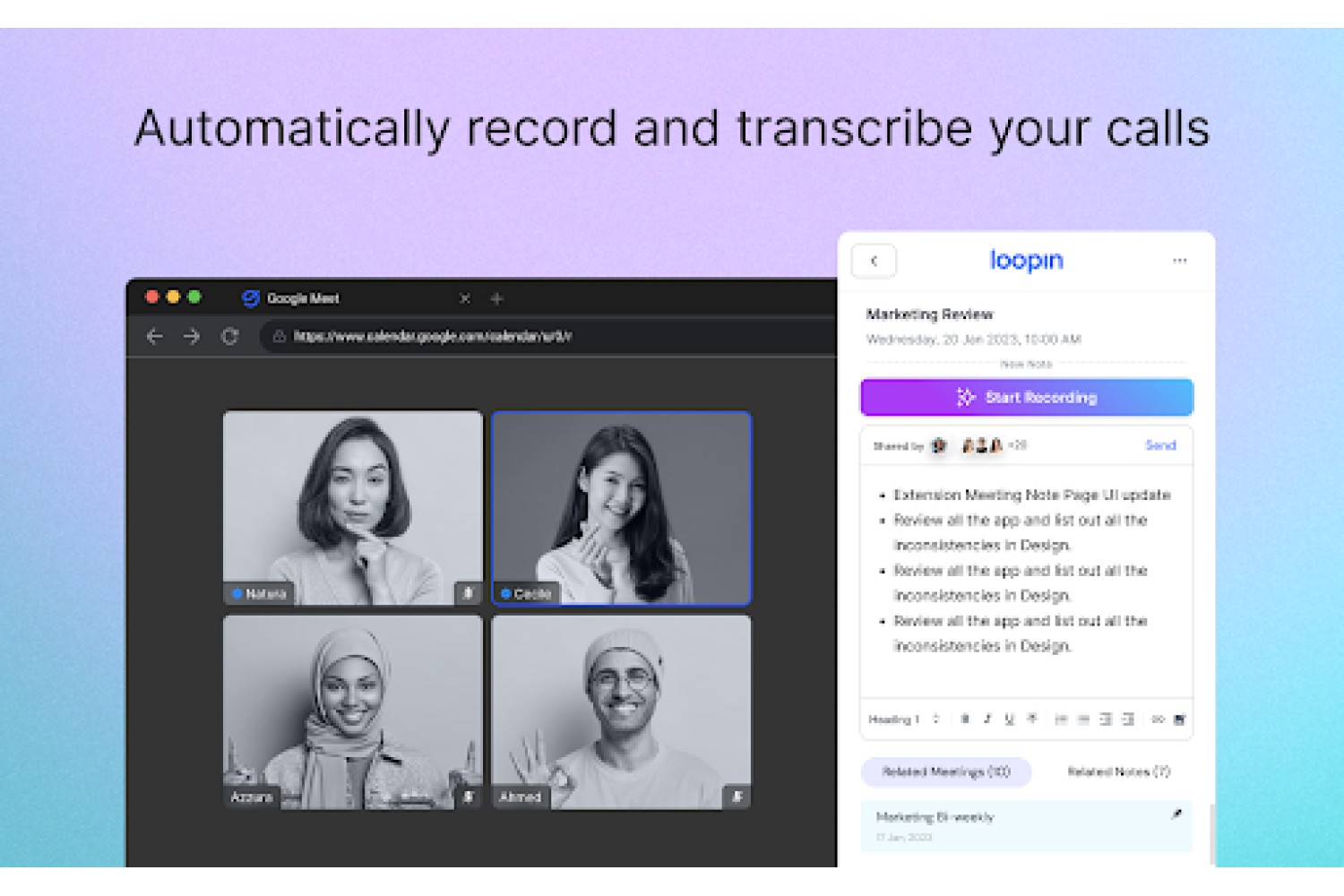Viewport: 1344px width, 896px height.
Task: Click the Start Recording button
Action: point(1027,397)
